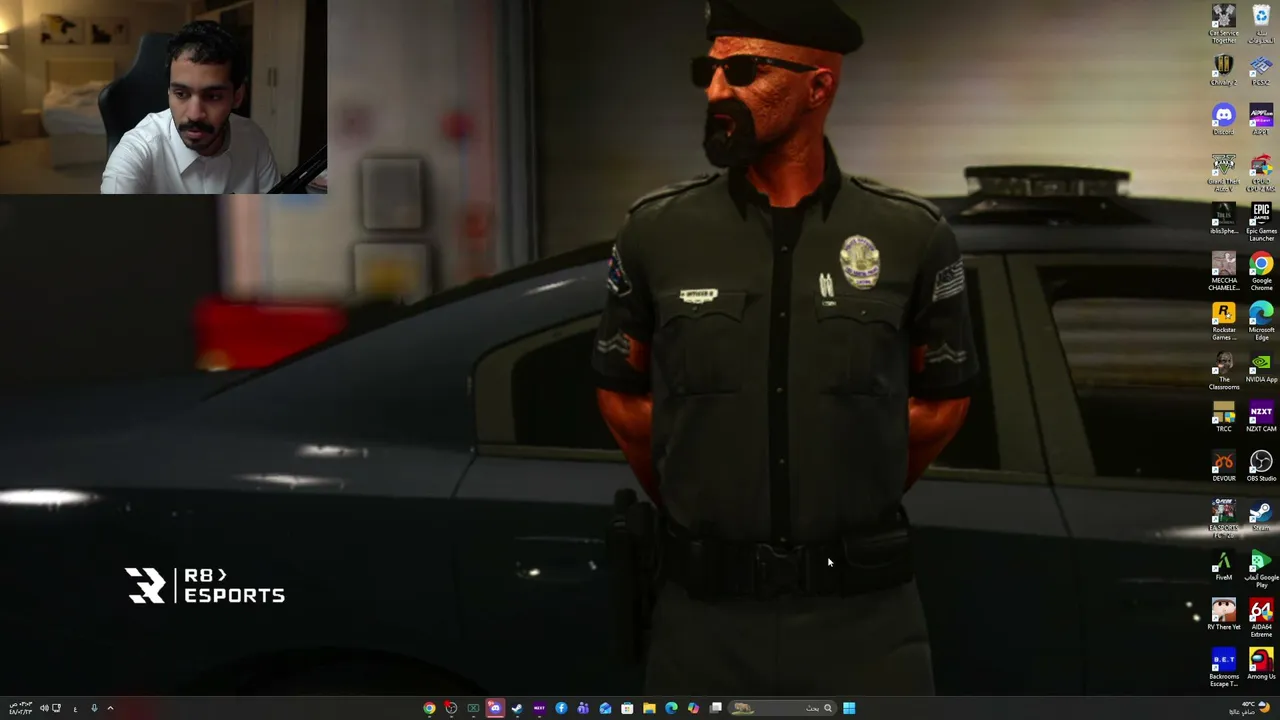1280x720 pixels.
Task: Launch the Chivalry 2 desktop shortcut
Action: coord(1224,70)
